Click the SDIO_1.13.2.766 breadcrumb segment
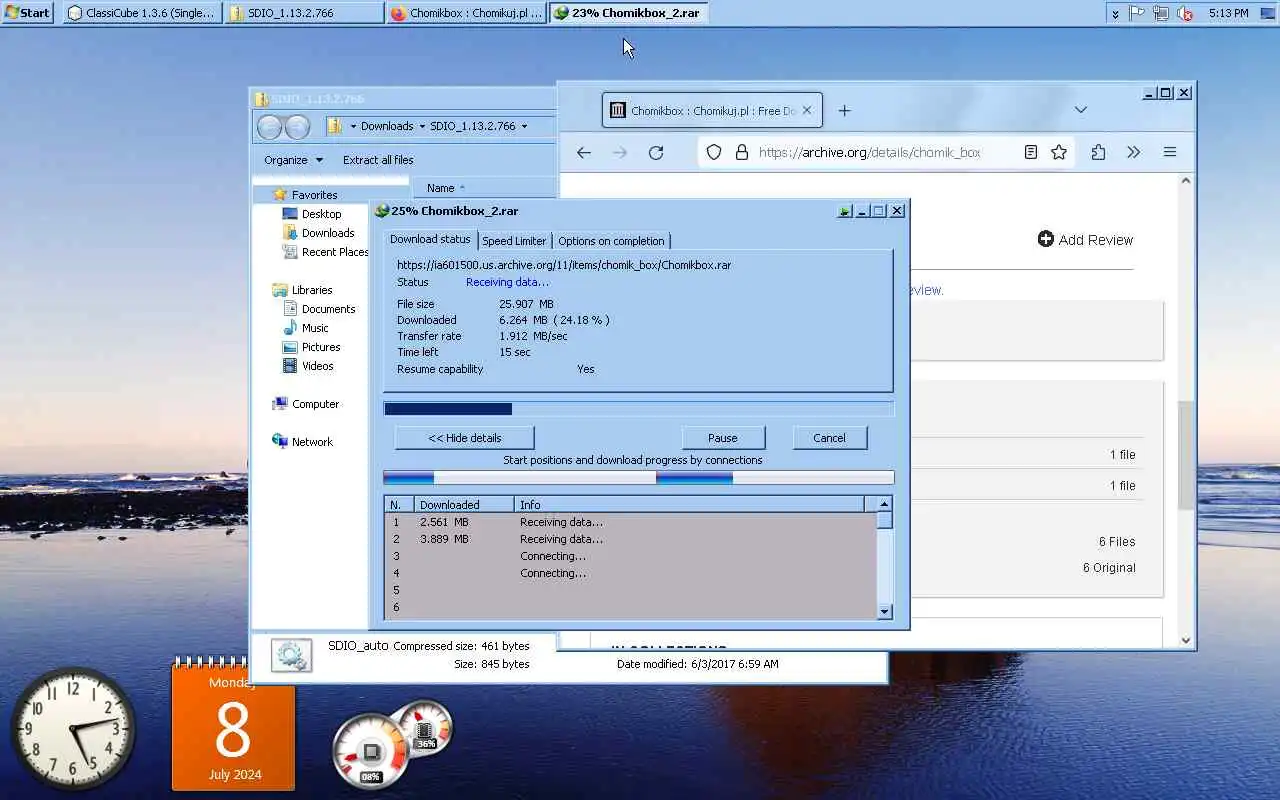This screenshot has width=1280, height=800. pyautogui.click(x=472, y=126)
